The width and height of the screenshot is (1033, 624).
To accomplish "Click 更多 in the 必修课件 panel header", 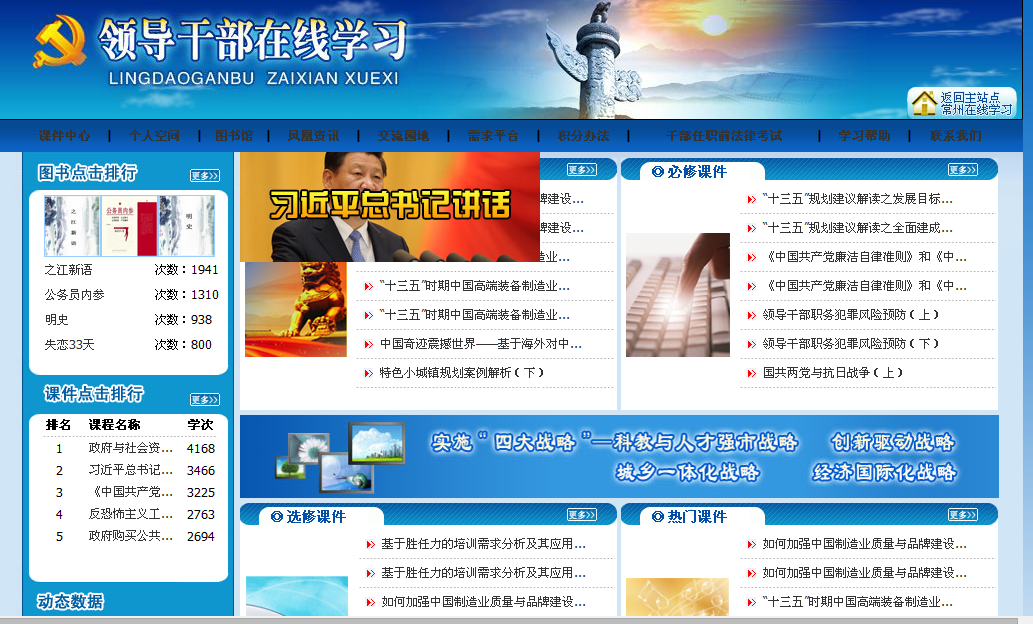I will [x=962, y=170].
